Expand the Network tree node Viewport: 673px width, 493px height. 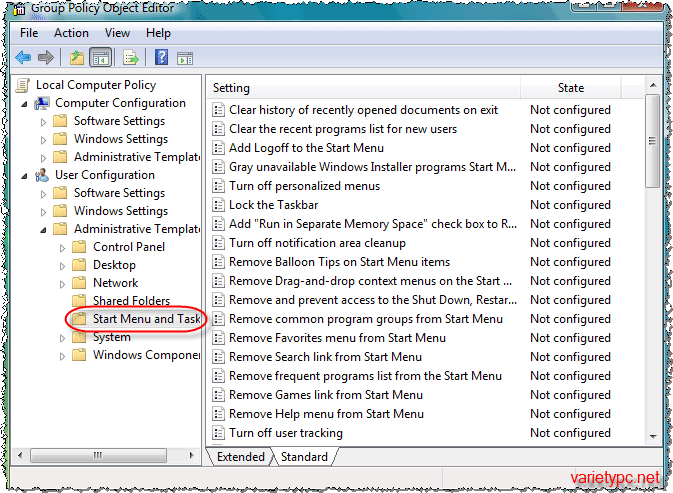pos(63,284)
